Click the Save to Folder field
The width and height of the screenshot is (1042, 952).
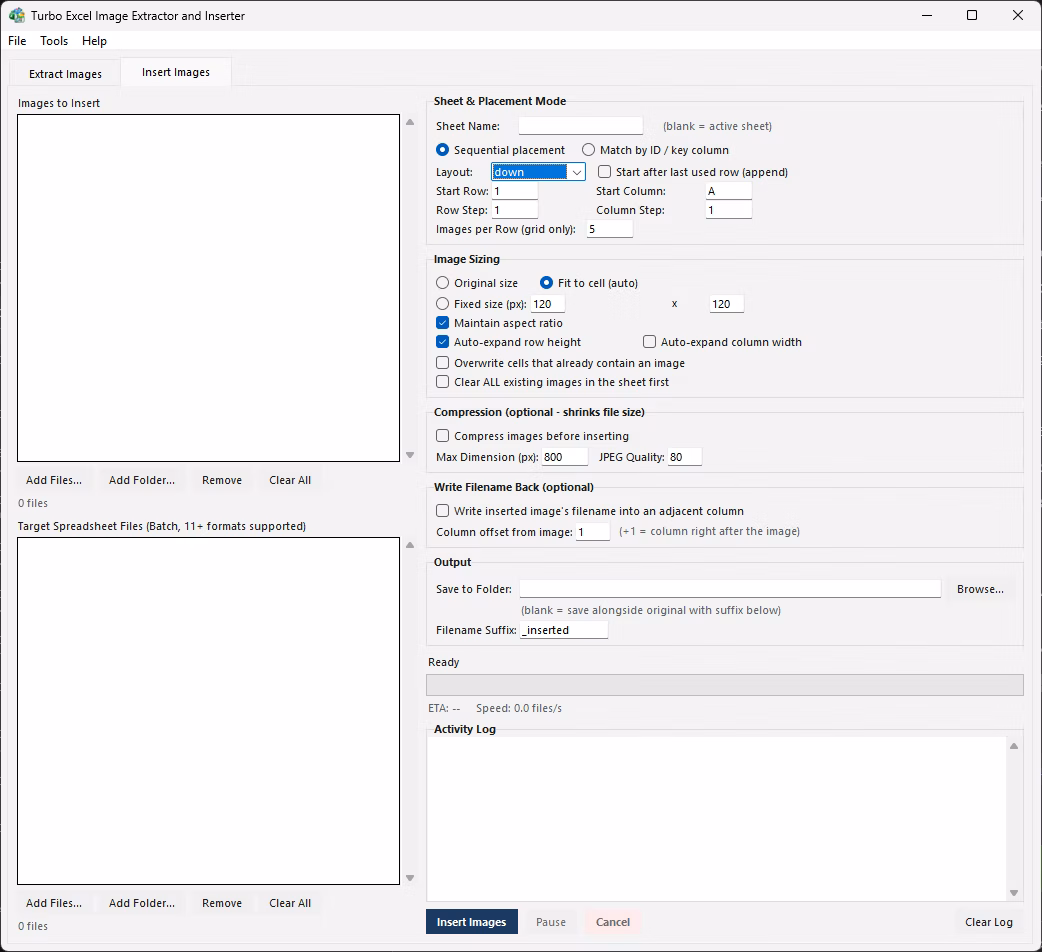click(730, 589)
